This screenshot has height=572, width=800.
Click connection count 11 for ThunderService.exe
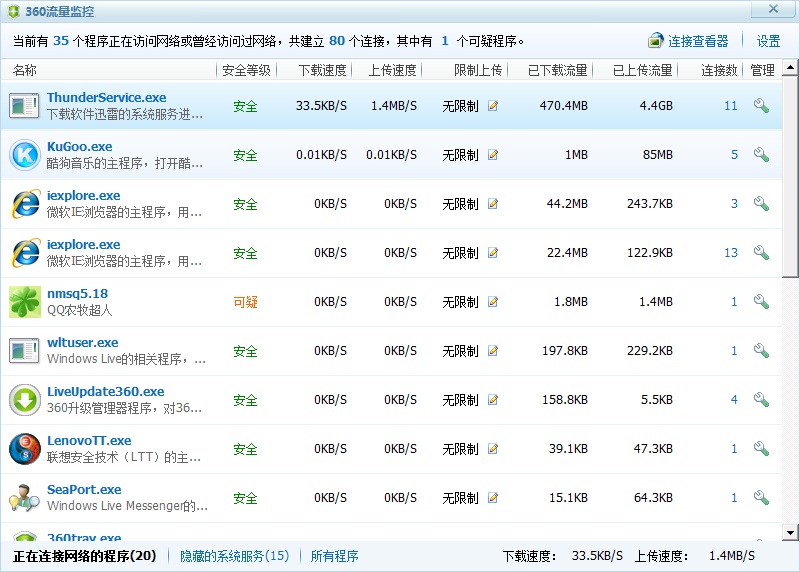(730, 106)
